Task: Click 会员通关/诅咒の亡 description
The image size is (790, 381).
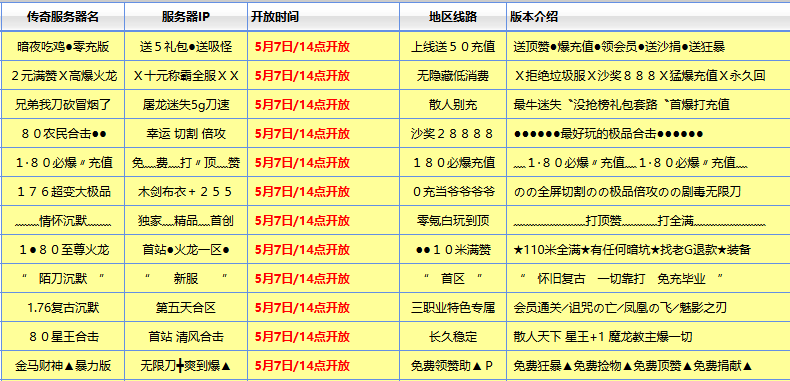Action: coord(620,307)
